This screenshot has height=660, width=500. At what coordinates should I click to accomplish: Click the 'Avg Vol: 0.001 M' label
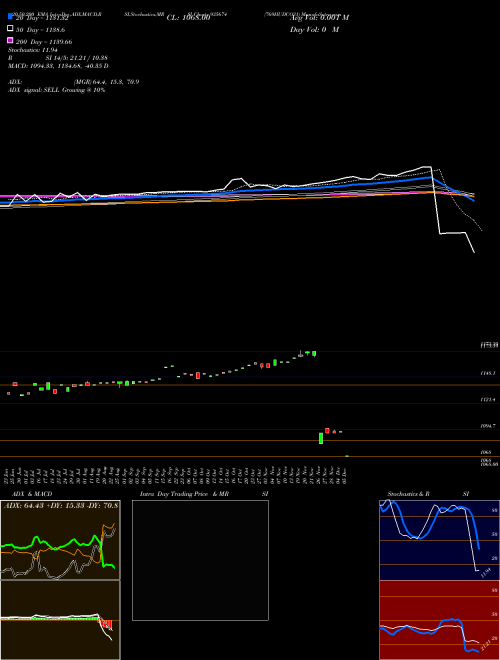point(319,18)
